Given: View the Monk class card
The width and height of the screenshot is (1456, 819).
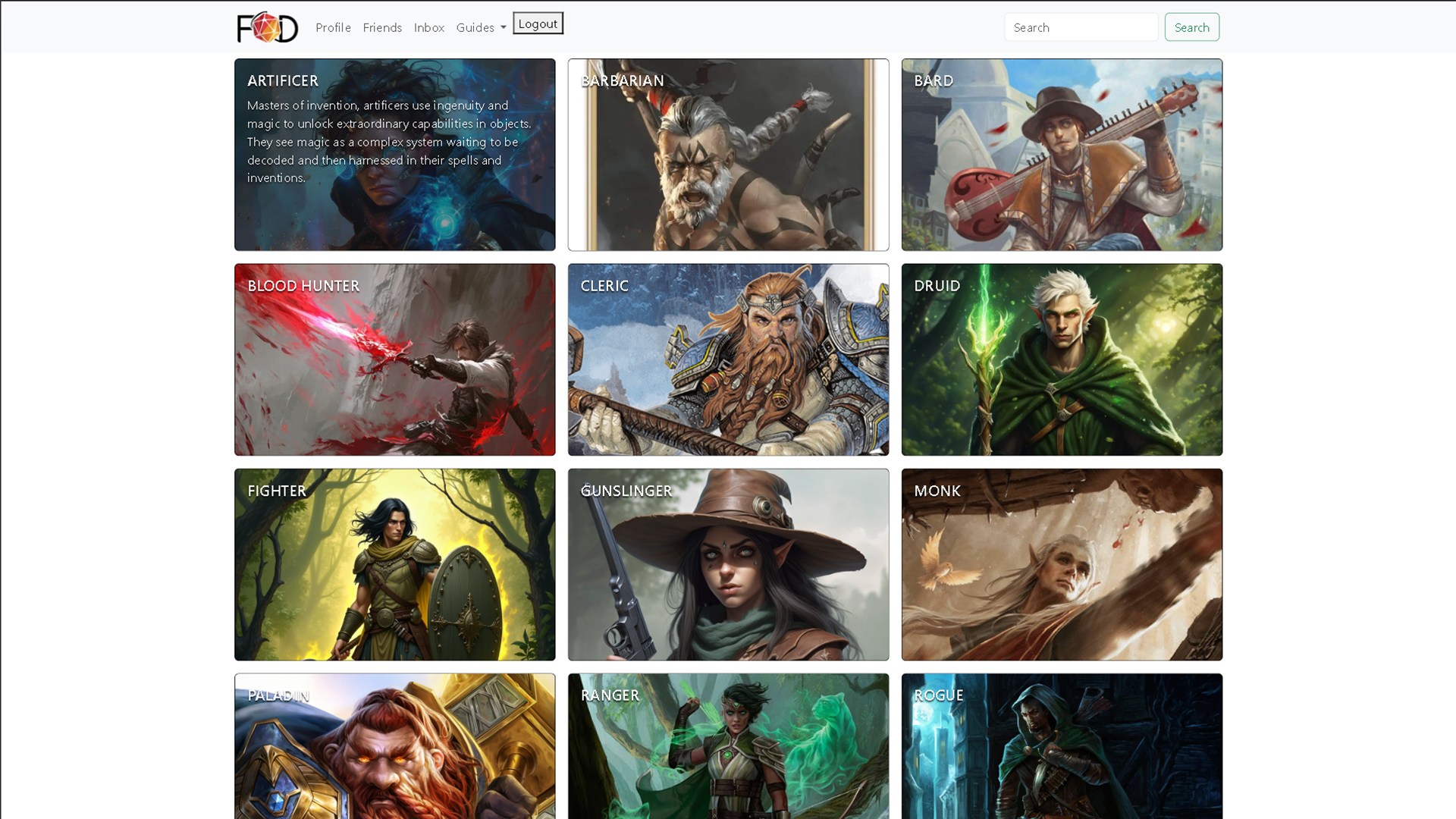Looking at the screenshot, I should 1061,564.
